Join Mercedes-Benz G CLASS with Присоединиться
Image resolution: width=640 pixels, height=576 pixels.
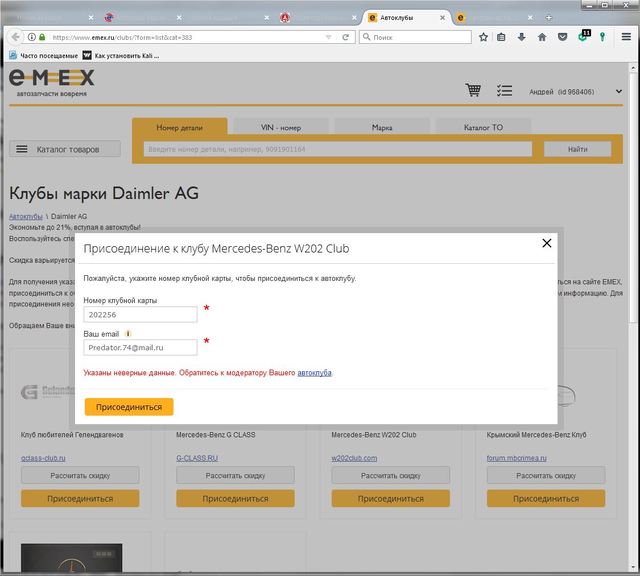[235, 498]
